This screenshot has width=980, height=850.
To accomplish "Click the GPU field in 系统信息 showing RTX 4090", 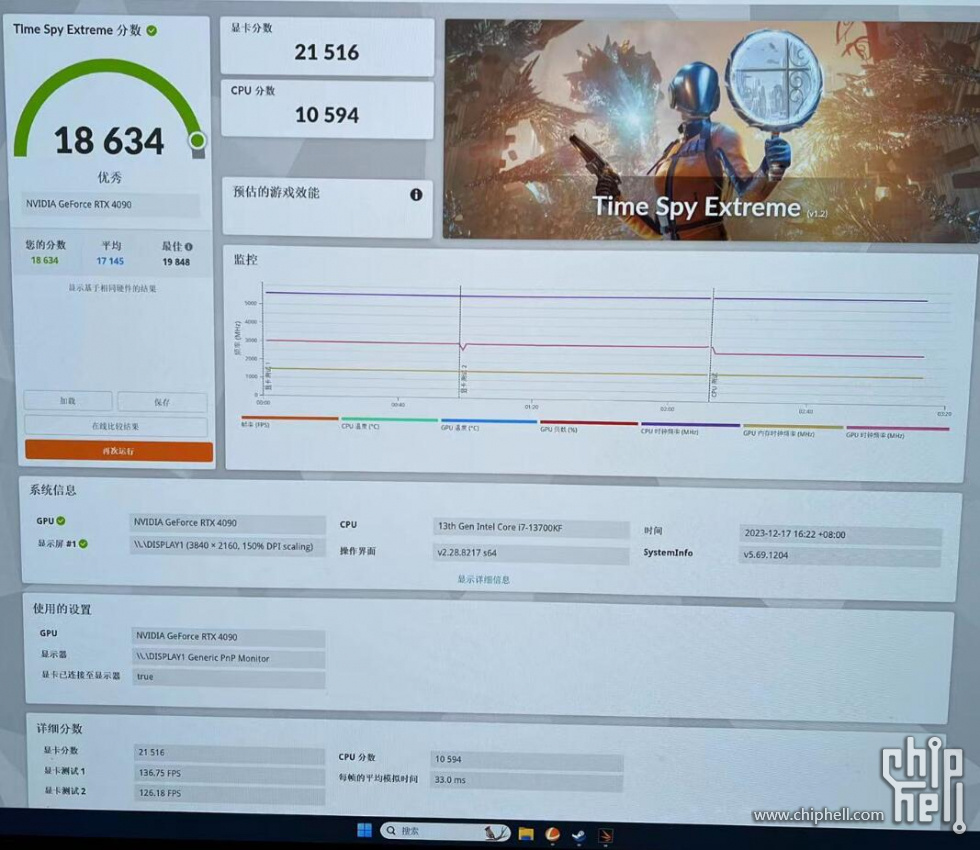I will point(228,522).
